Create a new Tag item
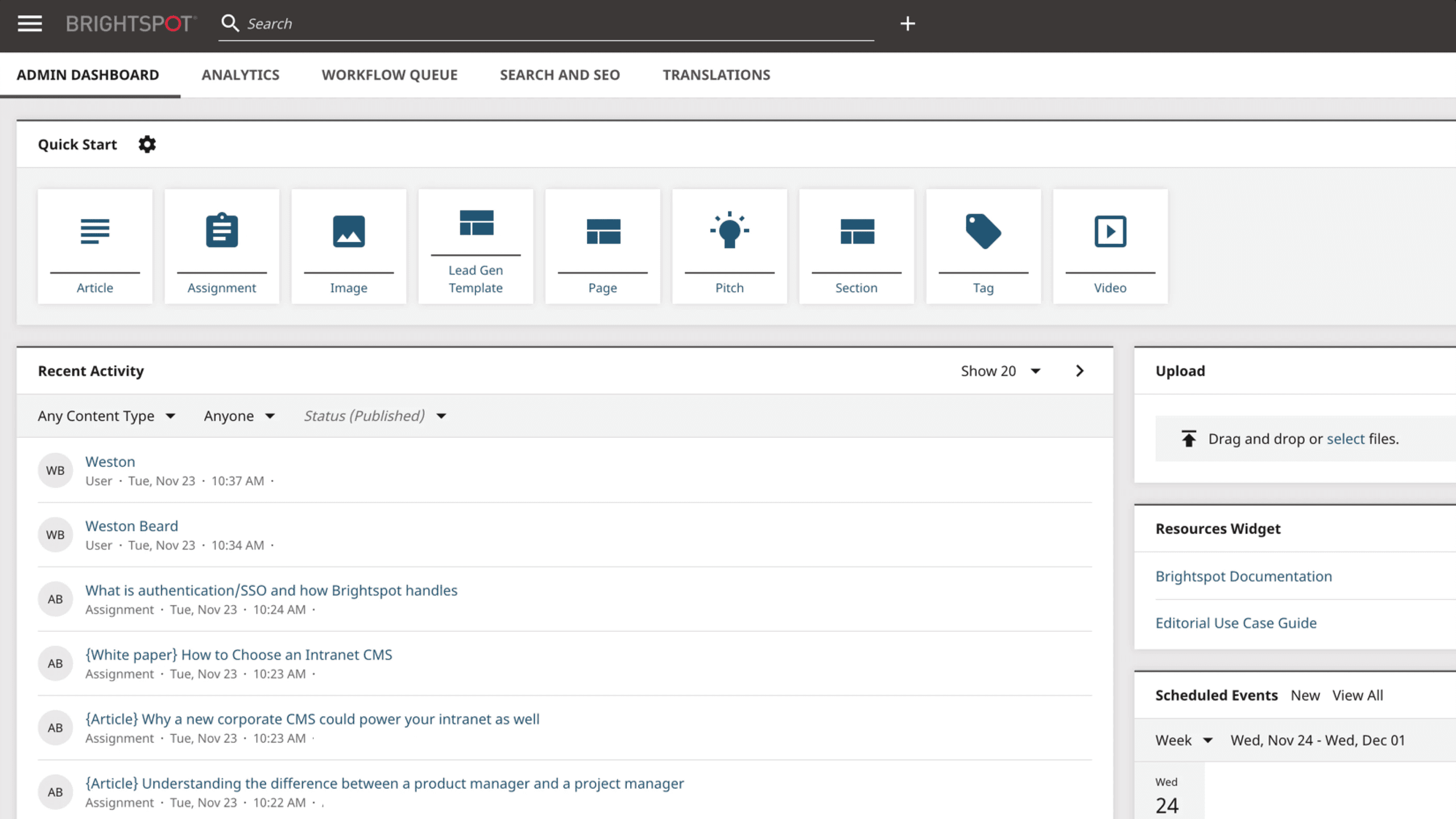 coord(983,246)
